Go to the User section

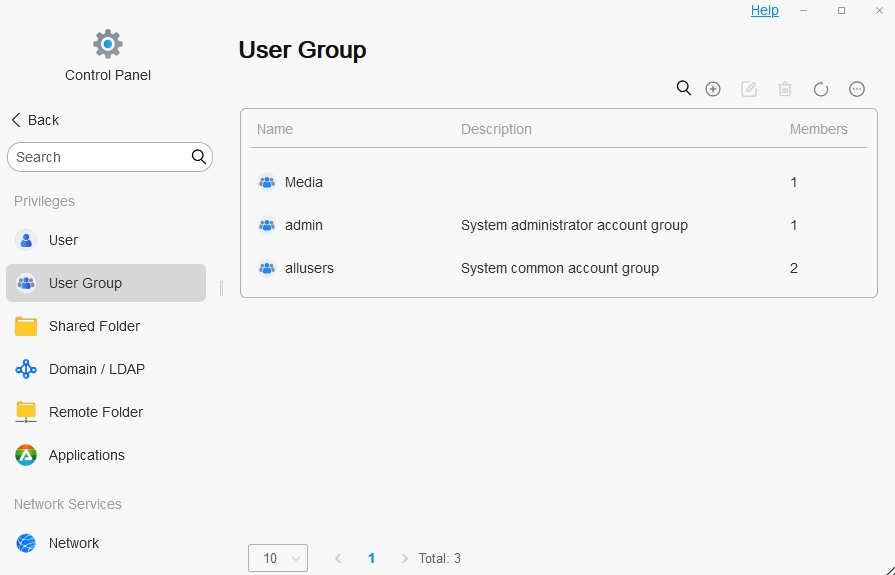(63, 240)
